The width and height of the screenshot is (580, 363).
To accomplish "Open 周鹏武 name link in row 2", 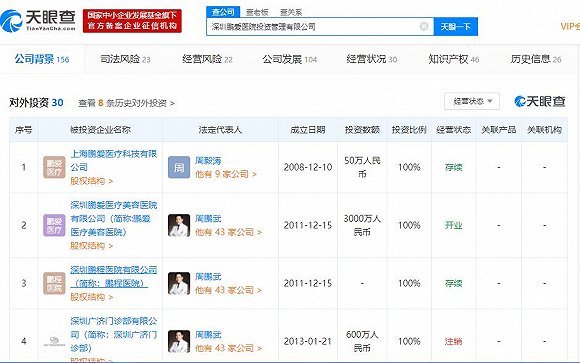I will point(208,219).
